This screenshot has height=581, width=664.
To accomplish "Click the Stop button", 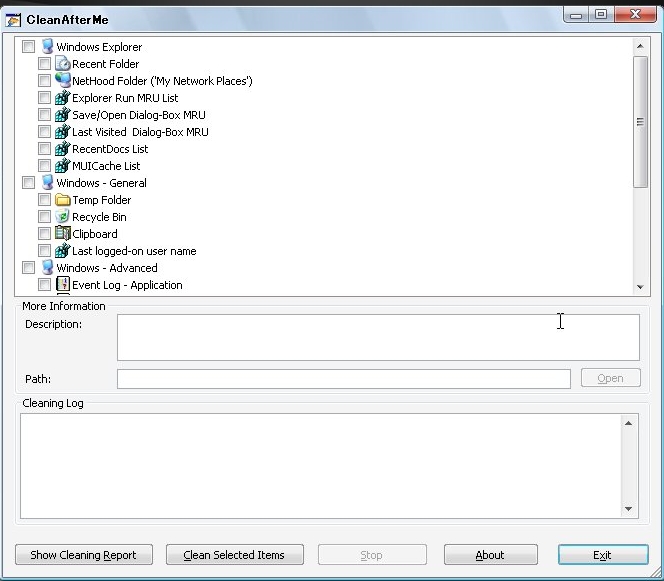I will click(372, 555).
